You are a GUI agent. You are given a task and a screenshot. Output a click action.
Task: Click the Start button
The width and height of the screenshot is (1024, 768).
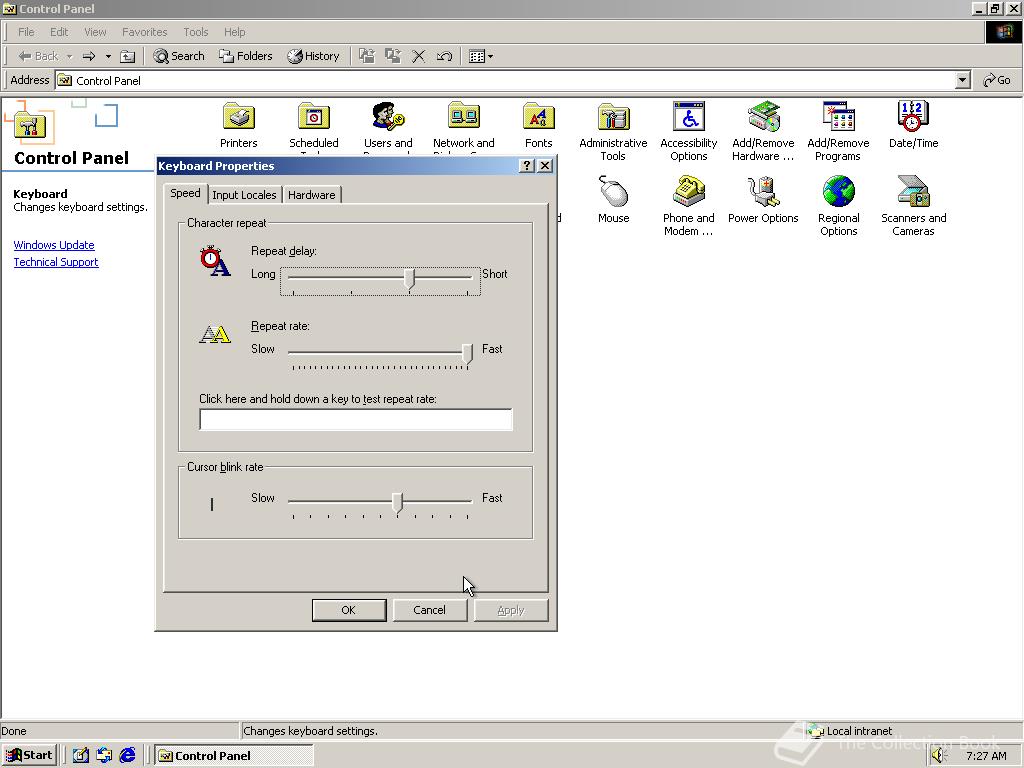pyautogui.click(x=29, y=756)
